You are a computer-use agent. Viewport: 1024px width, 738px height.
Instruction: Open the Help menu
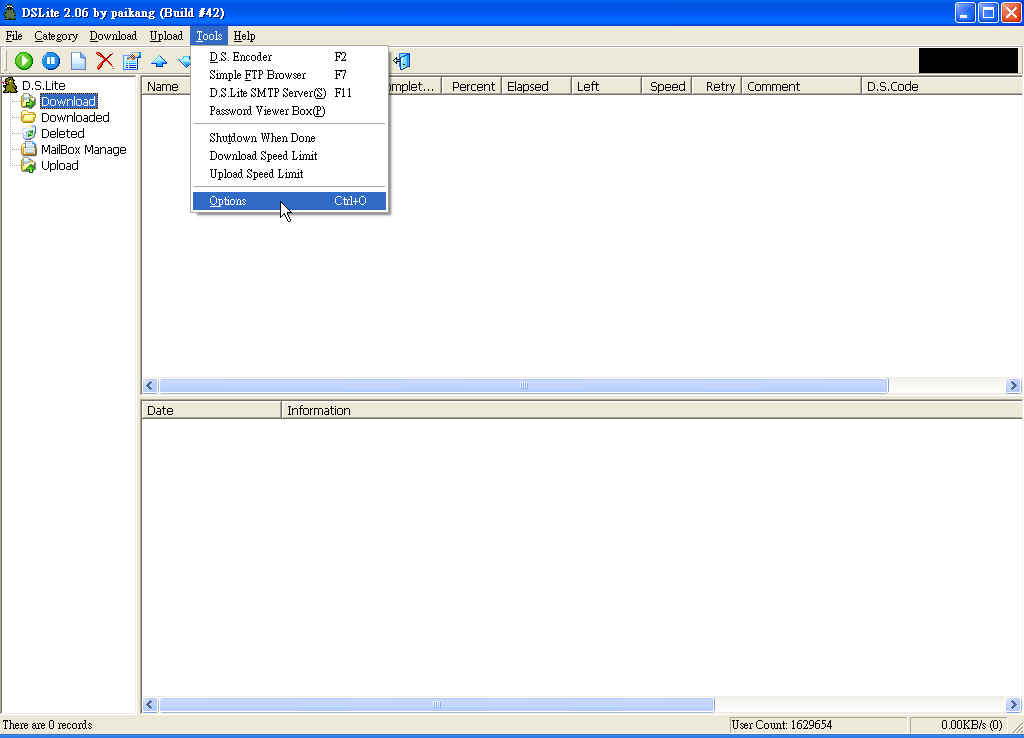(x=244, y=36)
